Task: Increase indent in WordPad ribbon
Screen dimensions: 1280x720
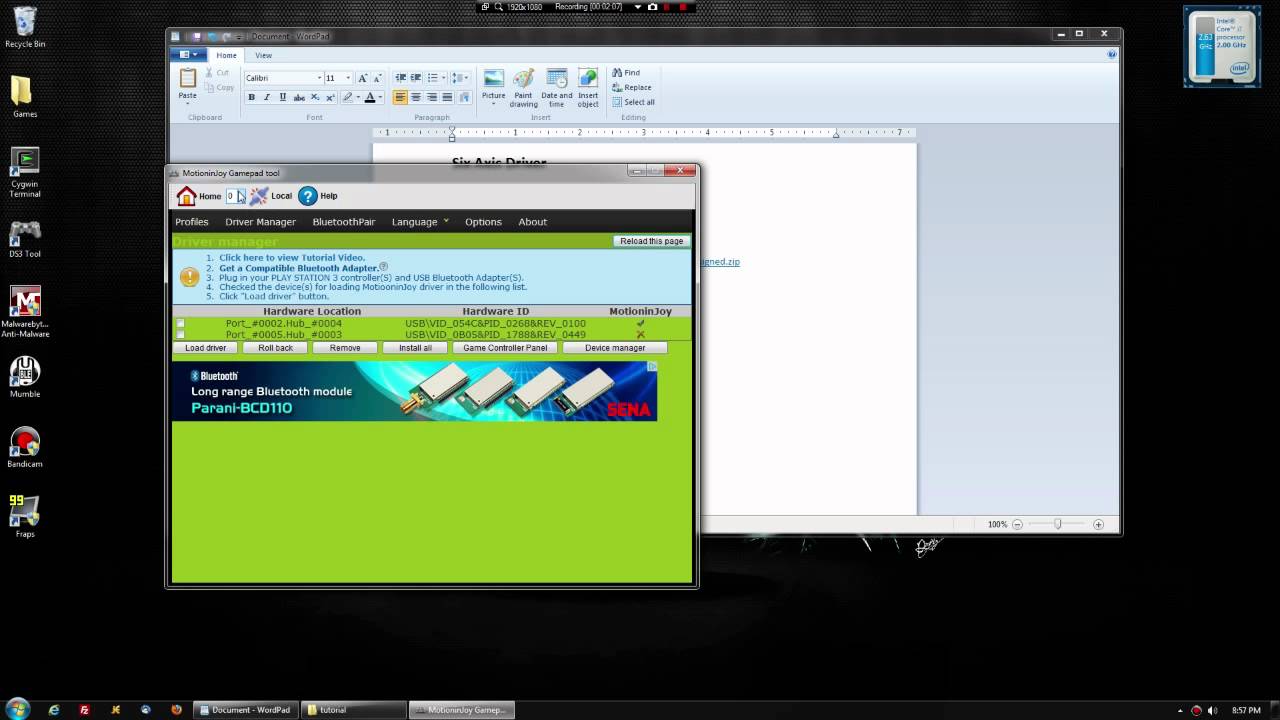Action: pos(416,78)
